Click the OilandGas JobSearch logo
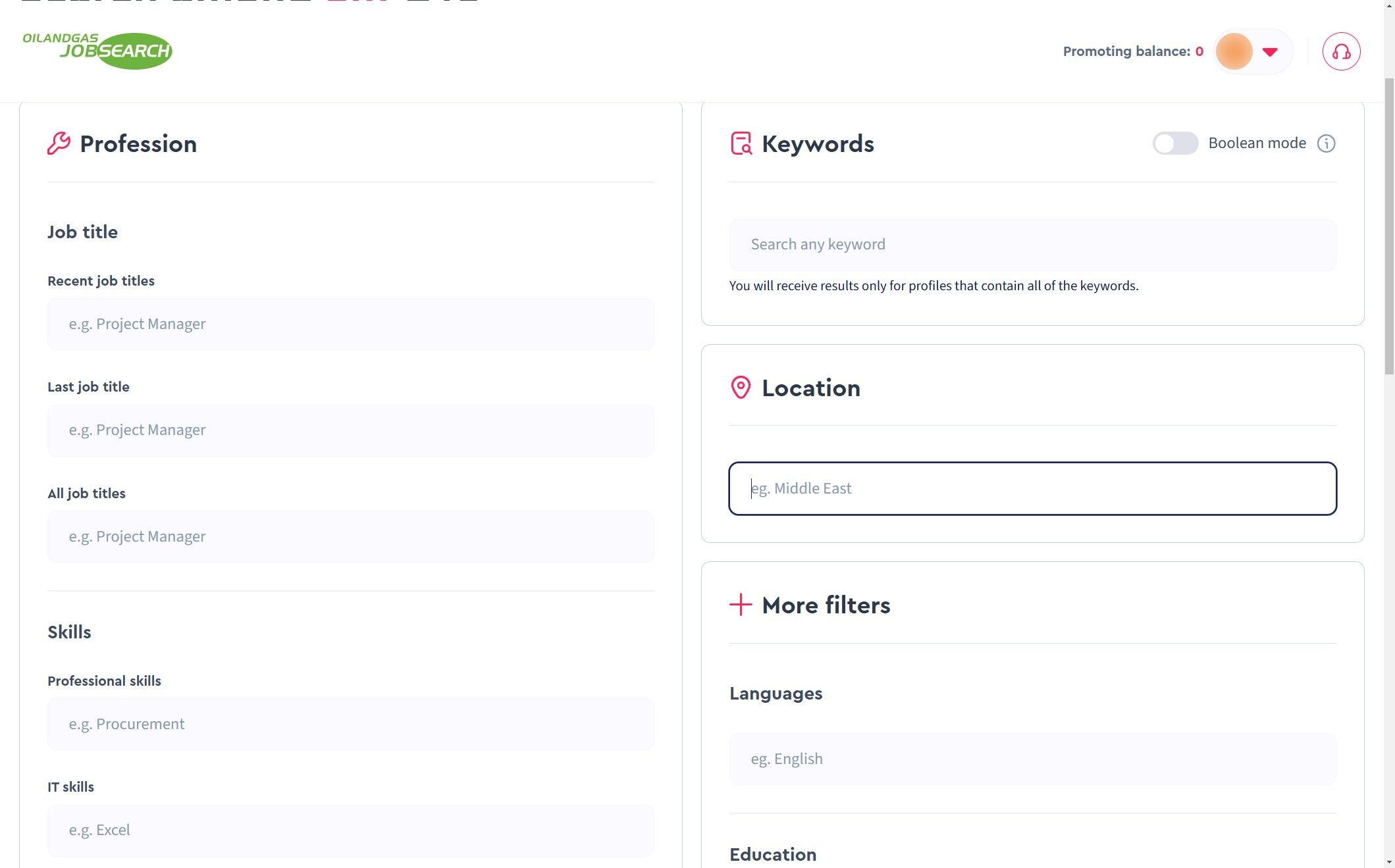1395x868 pixels. pos(97,51)
